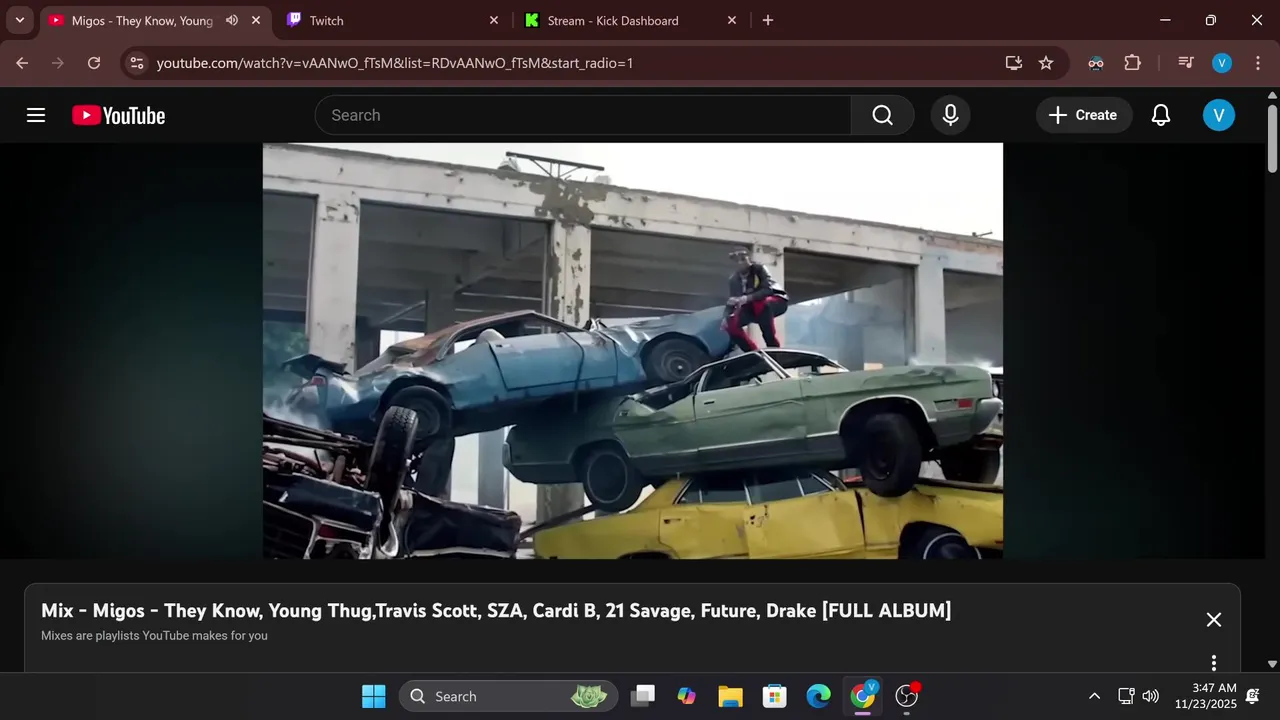This screenshot has height=720, width=1280.
Task: Select the Migos YouTube tab
Action: (x=140, y=20)
